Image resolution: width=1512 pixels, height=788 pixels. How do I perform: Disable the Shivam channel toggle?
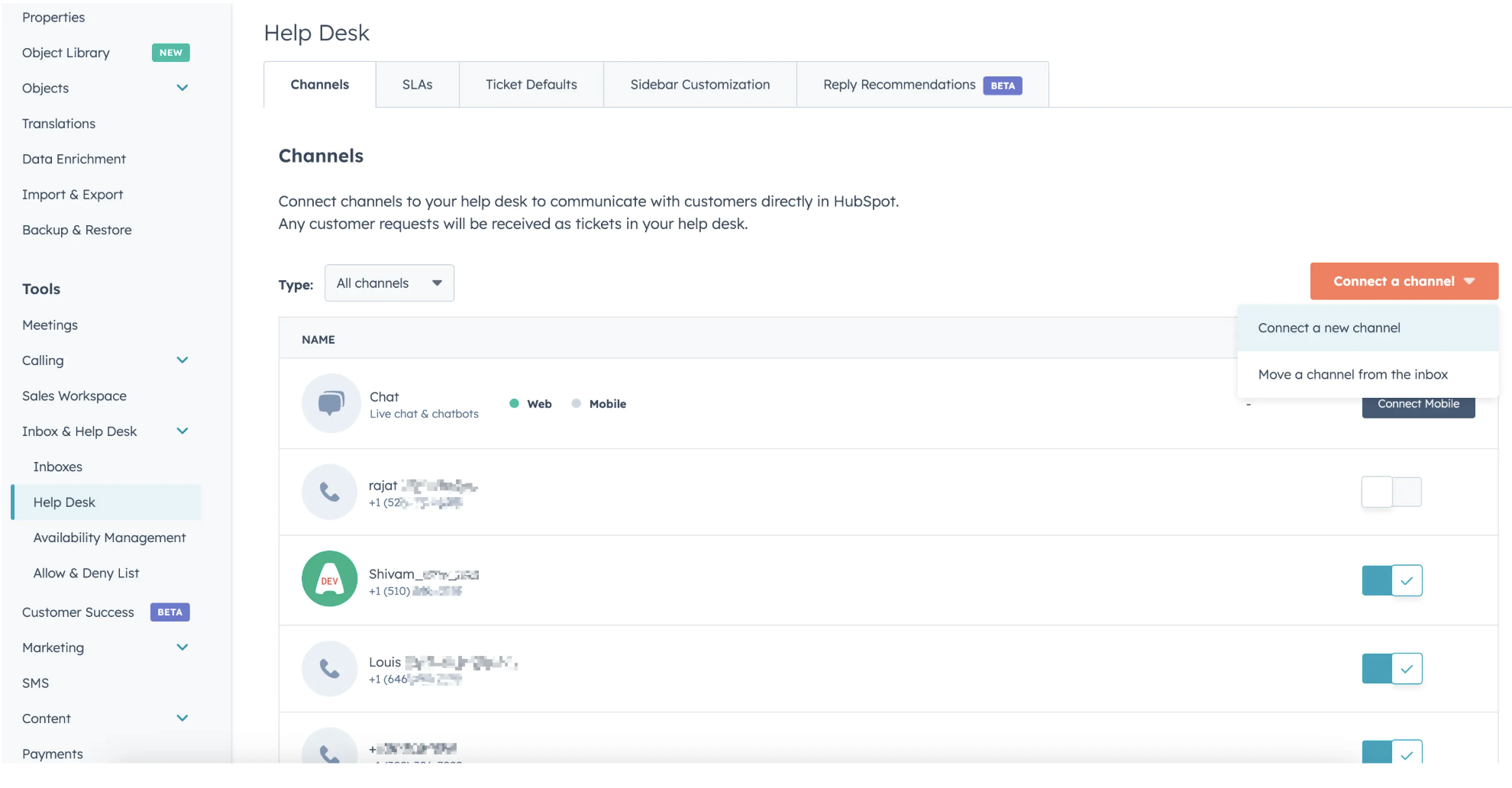pos(1391,580)
